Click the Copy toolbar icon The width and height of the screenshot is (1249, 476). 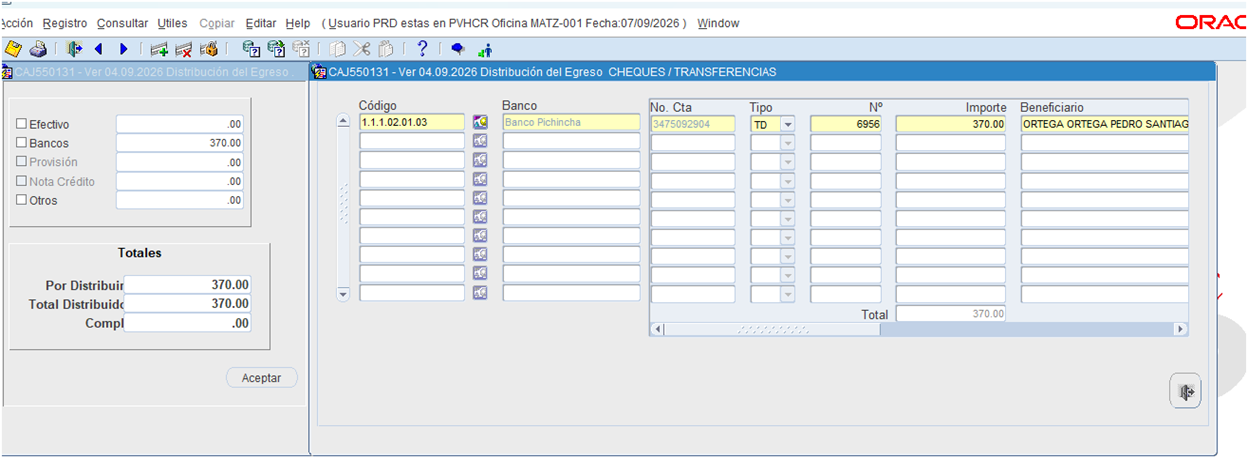click(x=338, y=48)
